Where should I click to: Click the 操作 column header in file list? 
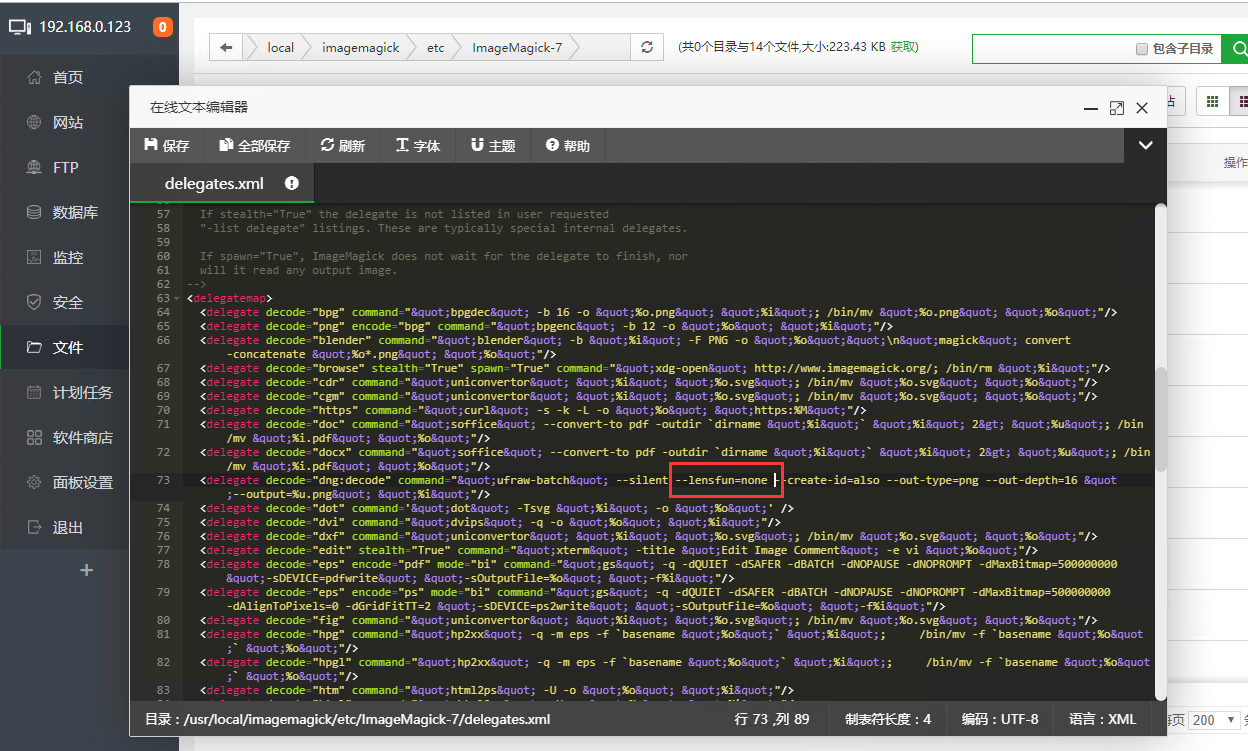[x=1235, y=162]
